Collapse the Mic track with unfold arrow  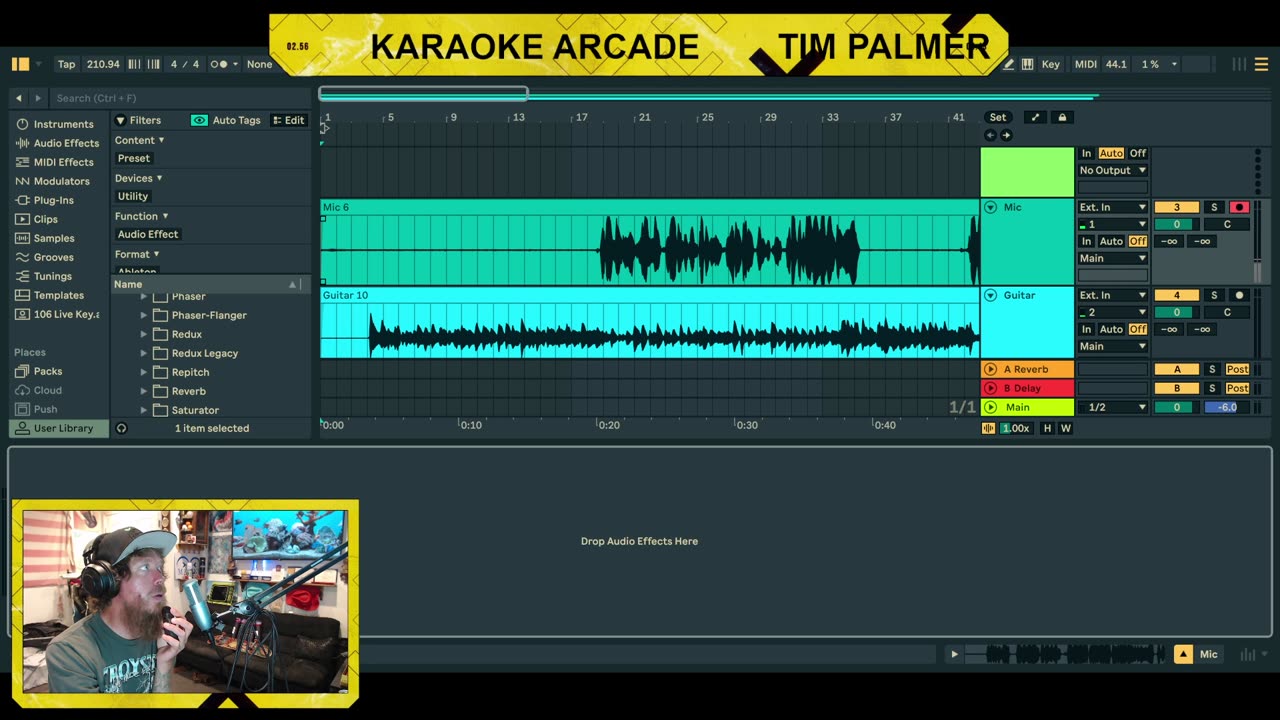coord(990,207)
